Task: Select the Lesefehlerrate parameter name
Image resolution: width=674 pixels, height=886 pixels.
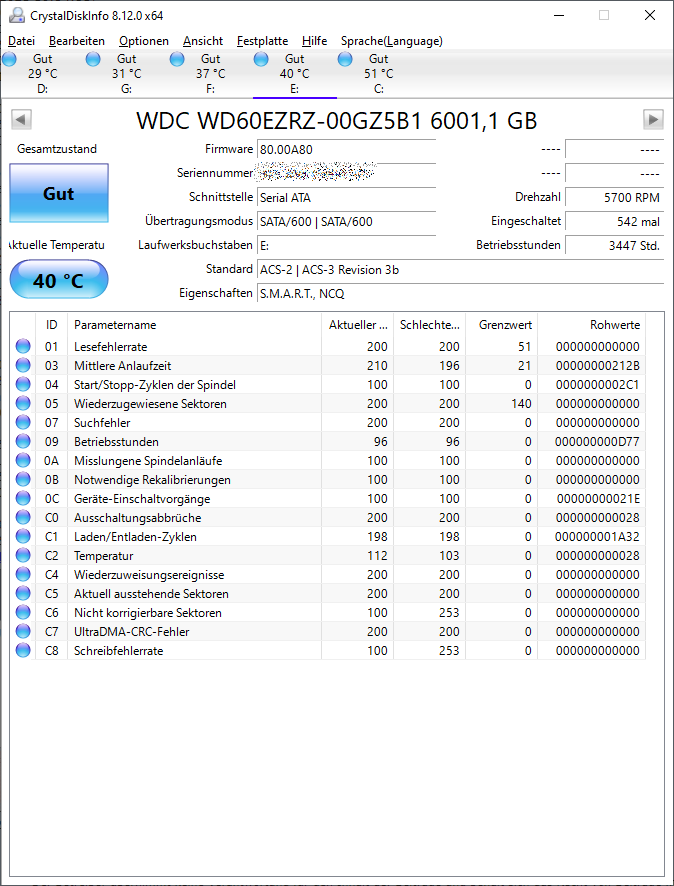Action: (x=111, y=346)
